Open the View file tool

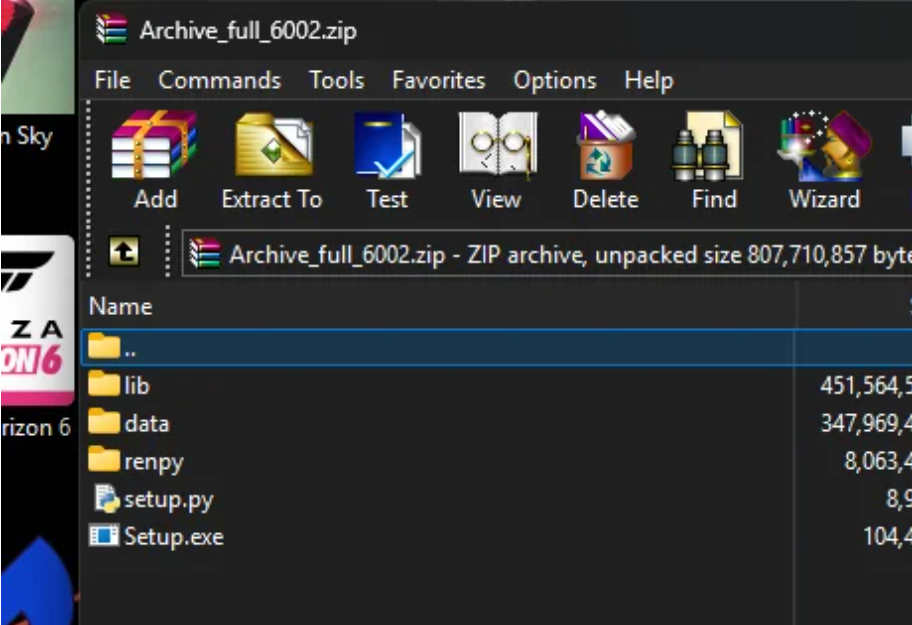[x=497, y=160]
